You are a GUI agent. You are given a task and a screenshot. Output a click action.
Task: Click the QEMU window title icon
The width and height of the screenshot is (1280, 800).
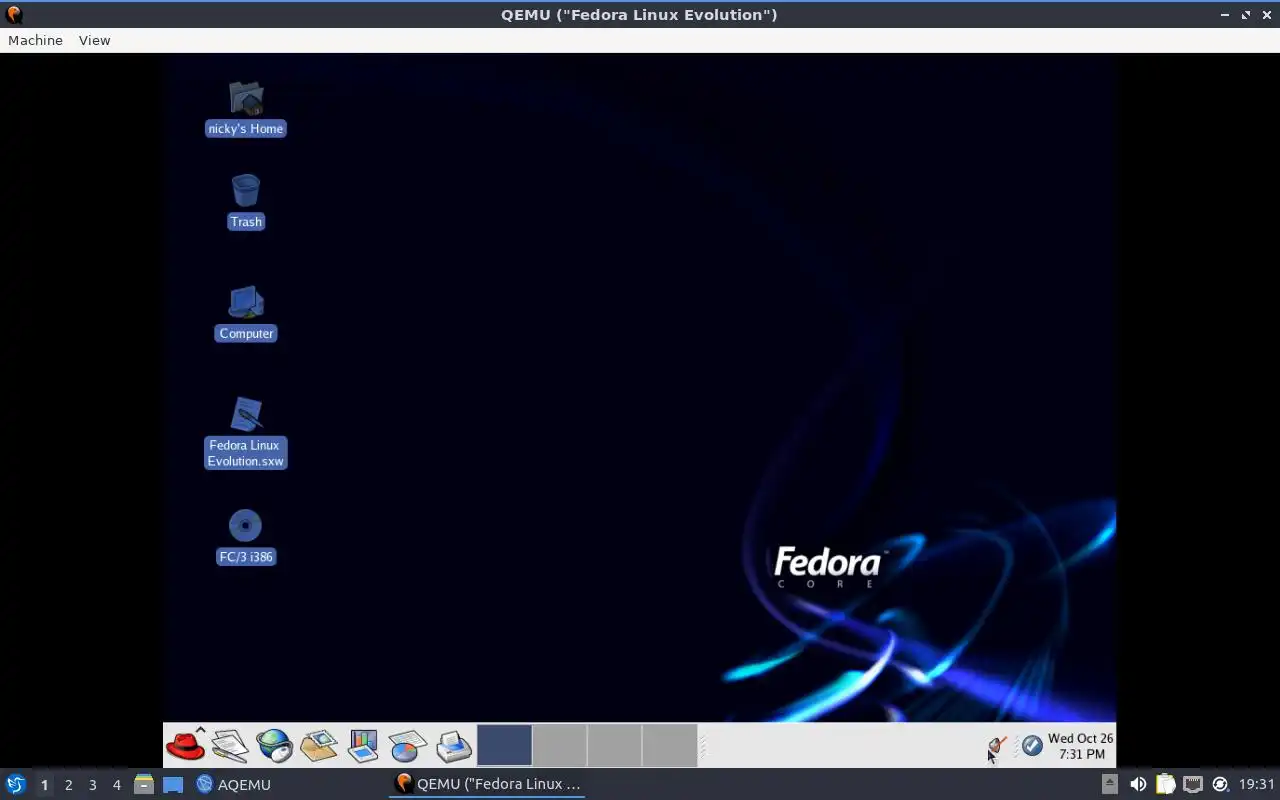[14, 14]
